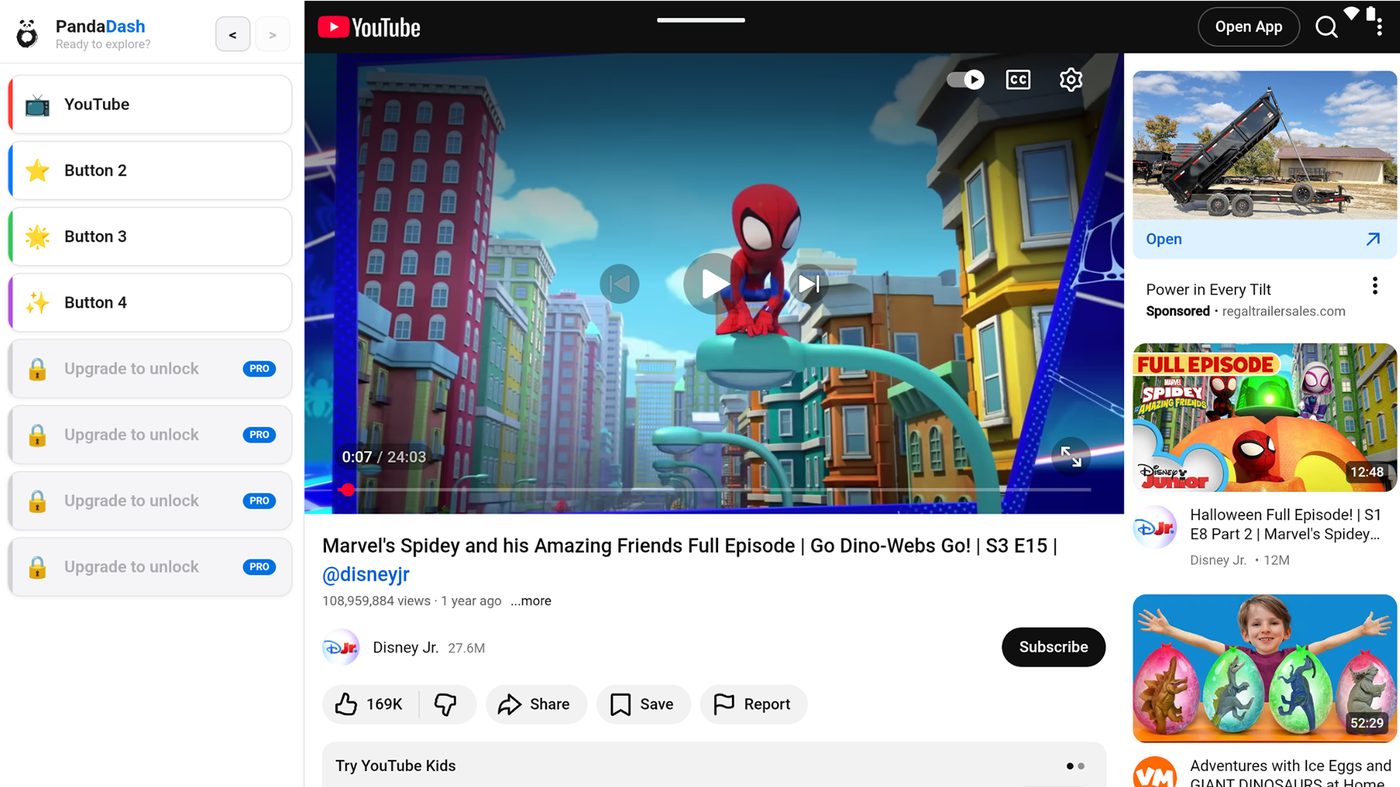Screen dimensions: 1400x787
Task: Toggle closed captions (CC) on the video
Action: point(1018,80)
